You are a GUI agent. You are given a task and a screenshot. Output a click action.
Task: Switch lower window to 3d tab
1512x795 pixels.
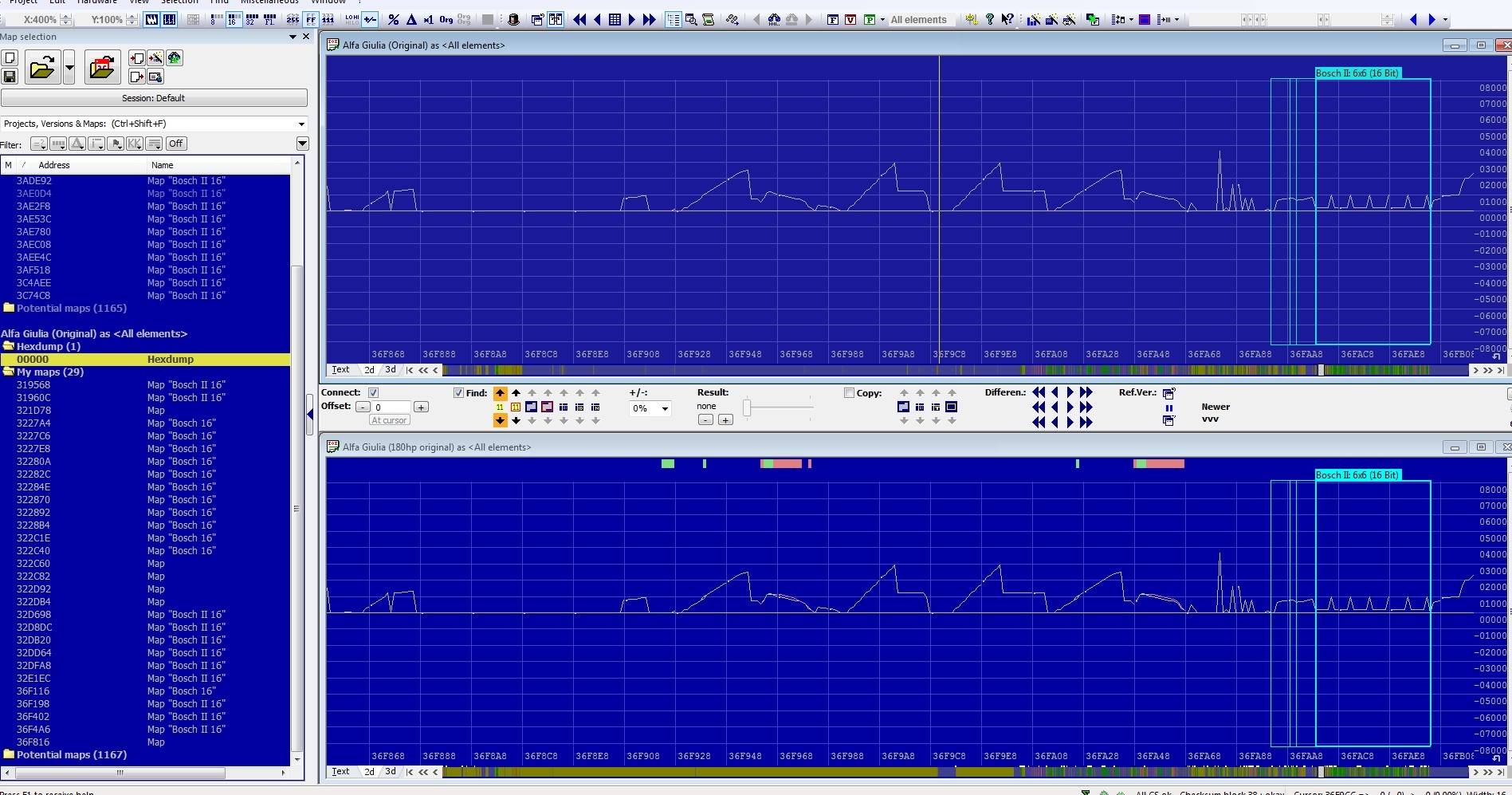pos(390,772)
